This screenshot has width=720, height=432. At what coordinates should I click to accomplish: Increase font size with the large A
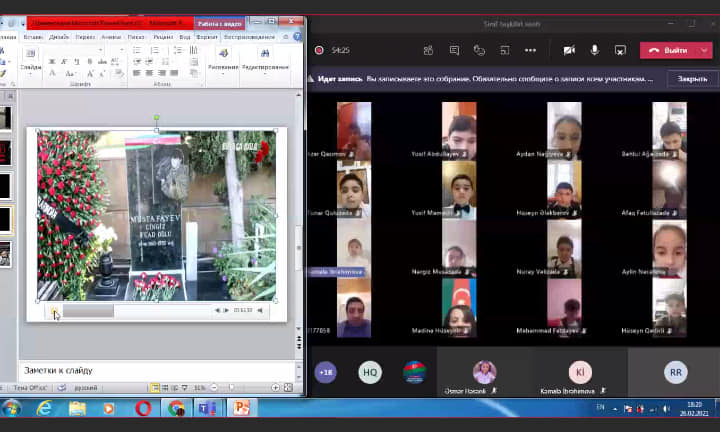[x=90, y=73]
